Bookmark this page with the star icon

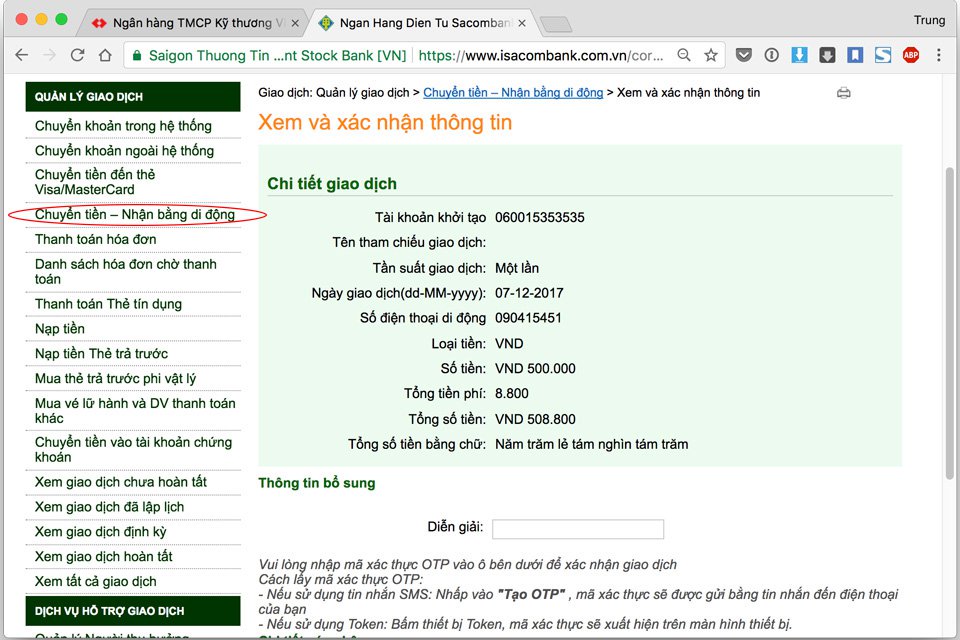[x=711, y=55]
